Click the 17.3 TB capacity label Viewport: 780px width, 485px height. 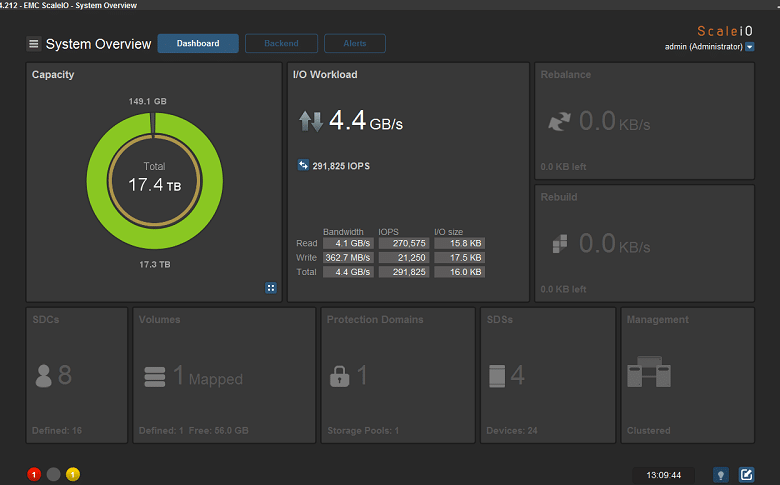155,265
